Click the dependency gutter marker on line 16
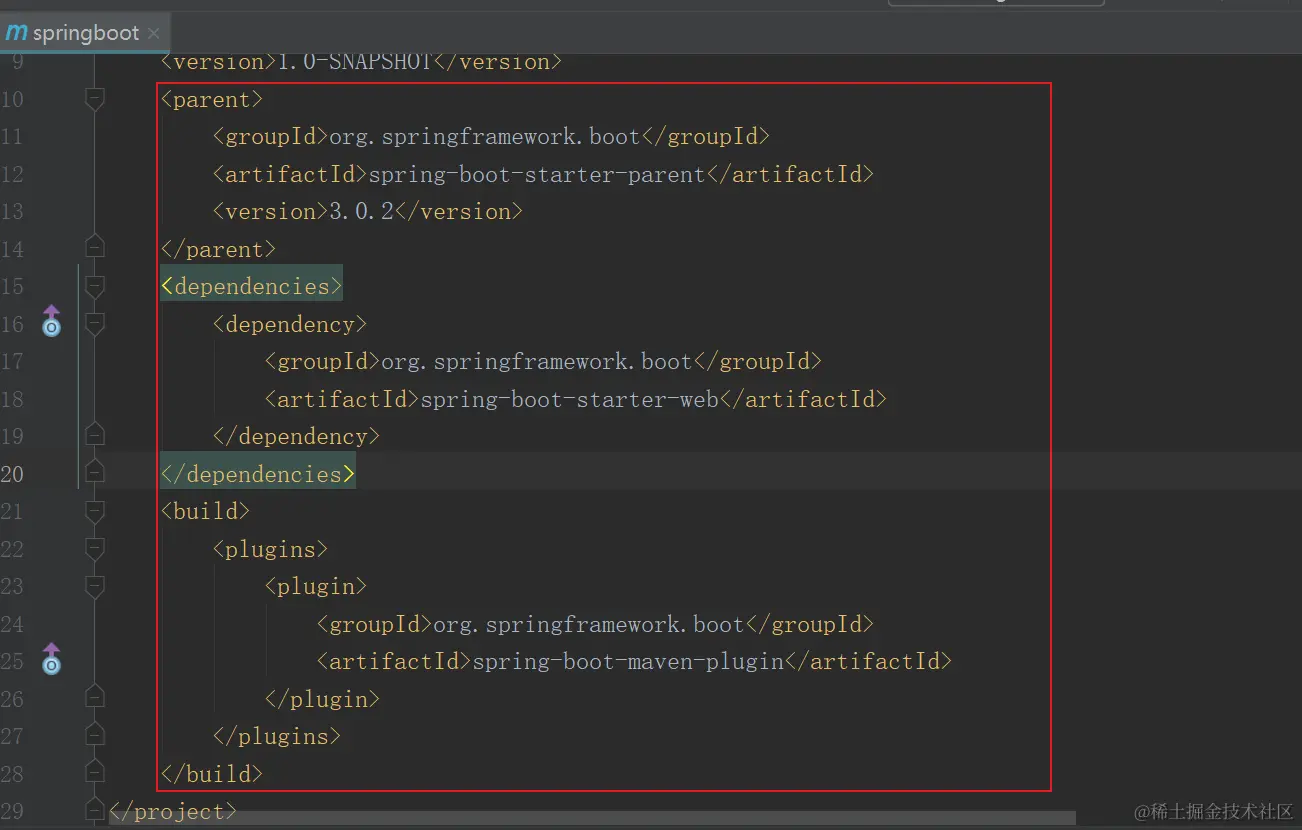 [51, 322]
